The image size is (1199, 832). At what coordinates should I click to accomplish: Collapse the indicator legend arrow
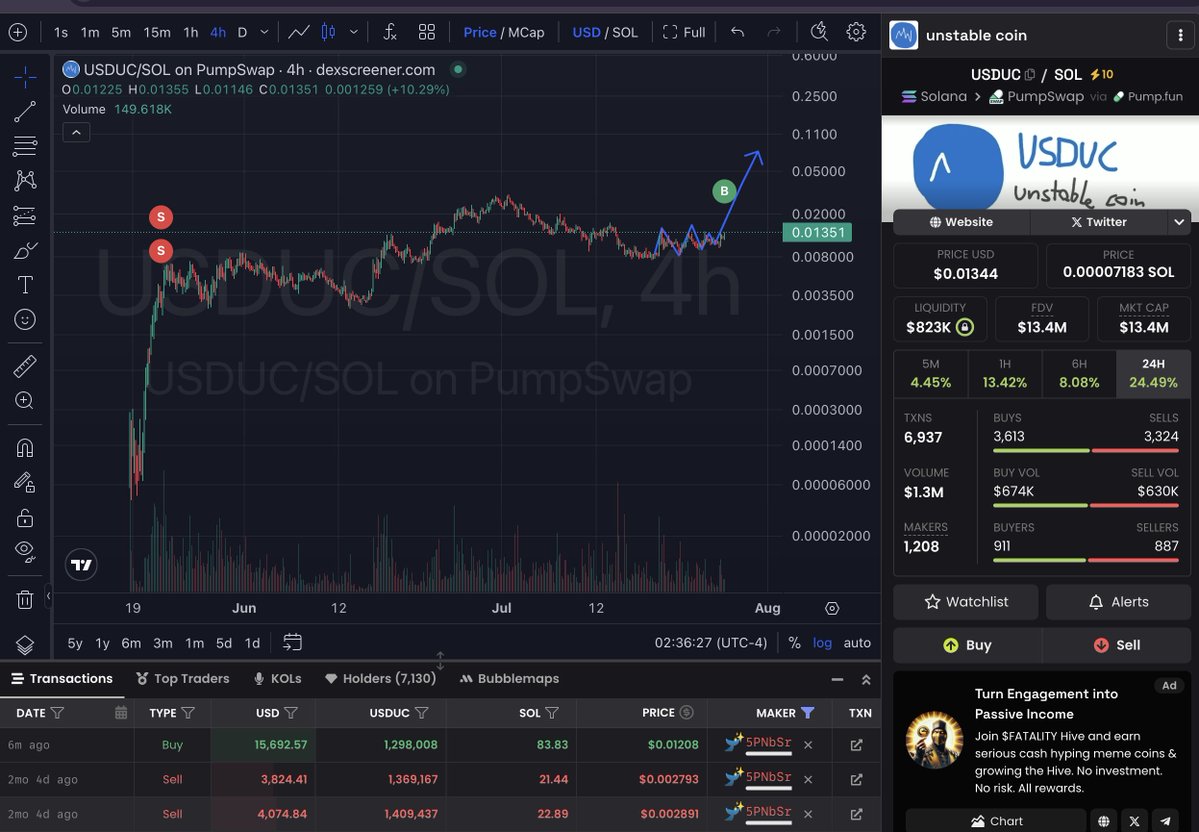76,132
